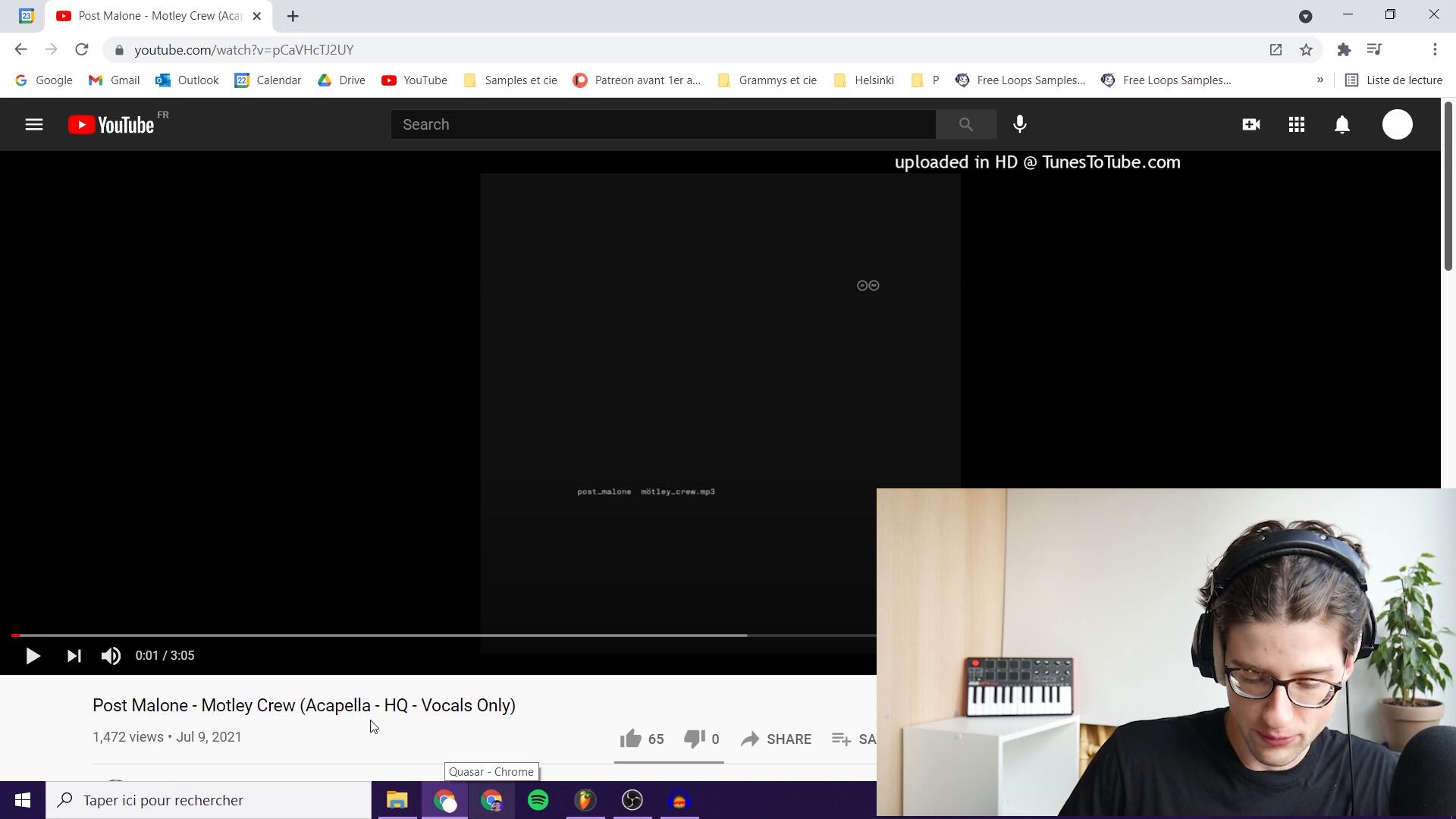Open the Create video camera icon
1456x819 pixels.
(1251, 124)
